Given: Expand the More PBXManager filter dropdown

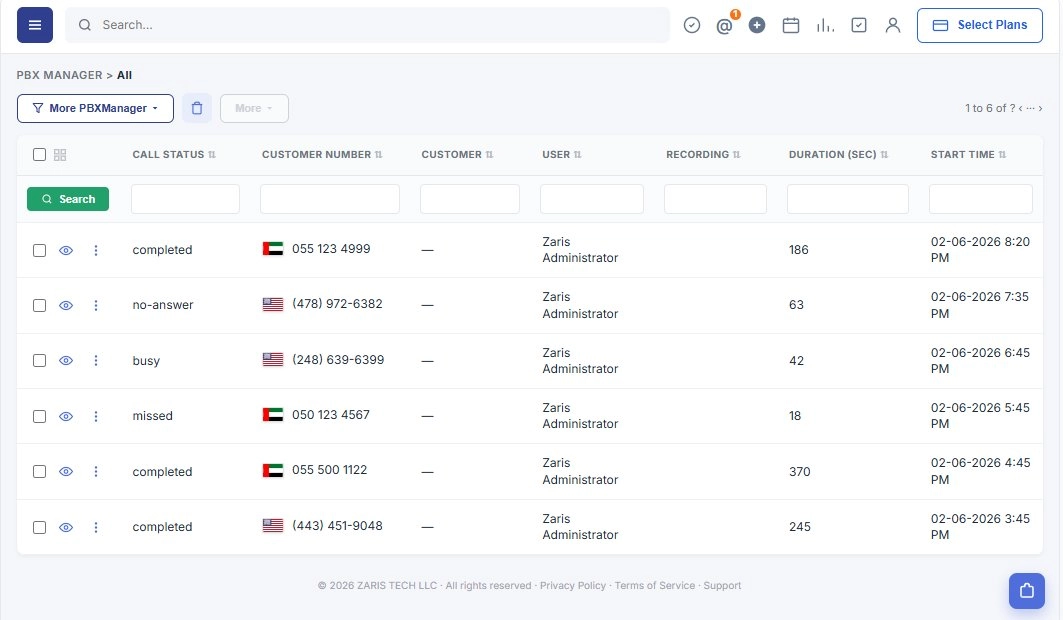Looking at the screenshot, I should [x=95, y=108].
